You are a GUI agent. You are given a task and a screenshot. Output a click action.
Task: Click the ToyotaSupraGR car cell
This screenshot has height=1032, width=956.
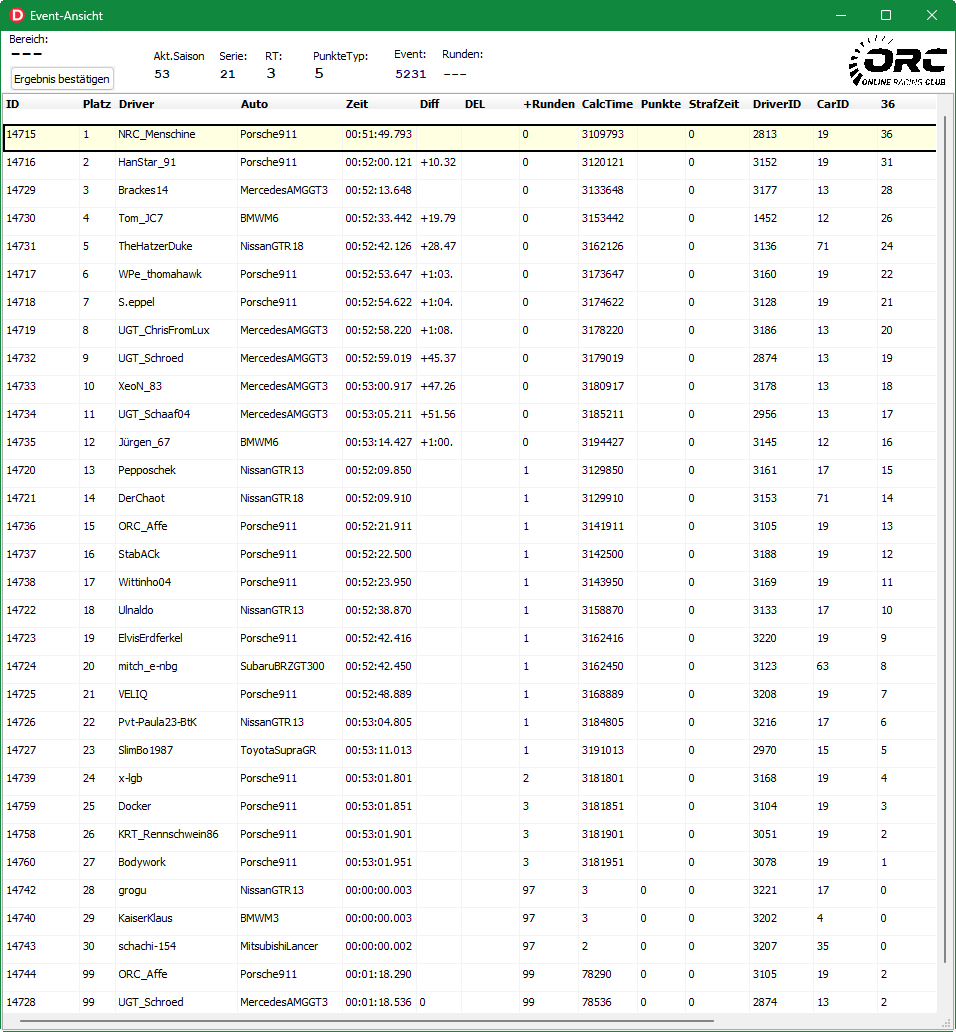(278, 750)
